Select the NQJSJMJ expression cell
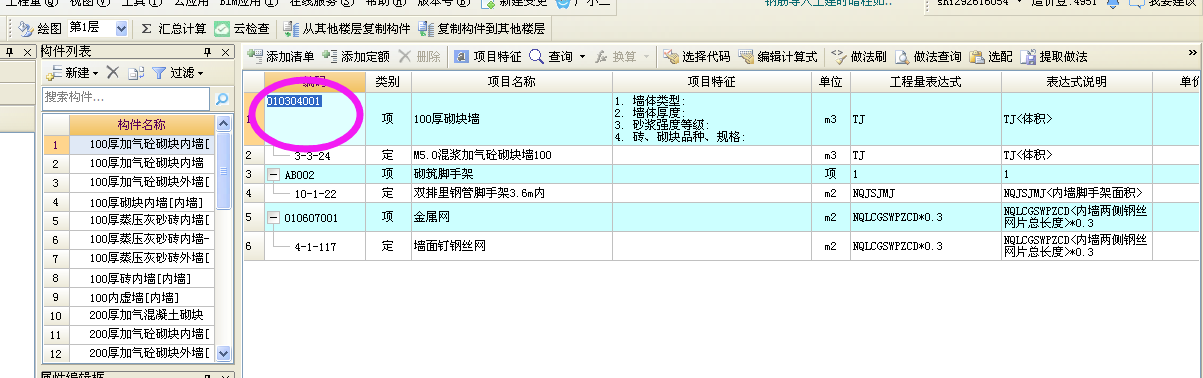The width and height of the screenshot is (1203, 378). click(x=925, y=192)
